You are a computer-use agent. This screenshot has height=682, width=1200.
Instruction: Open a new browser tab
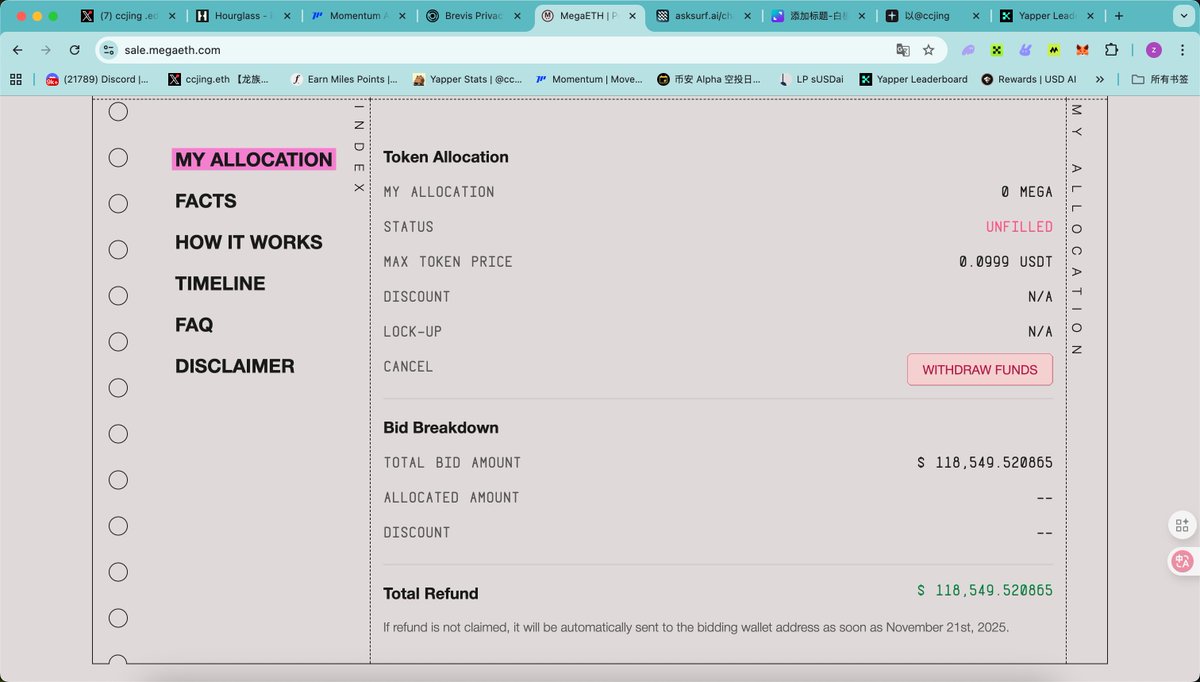(x=1119, y=16)
